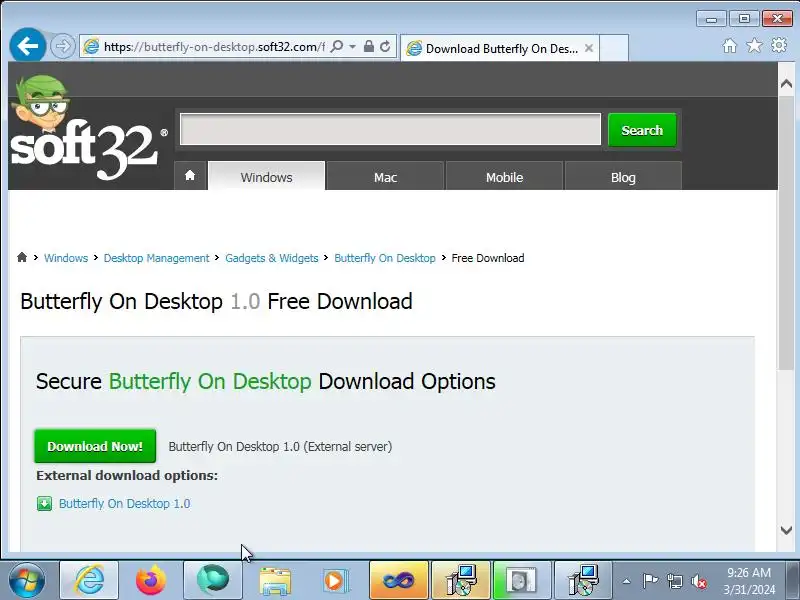Click the browser Home icon

click(730, 46)
